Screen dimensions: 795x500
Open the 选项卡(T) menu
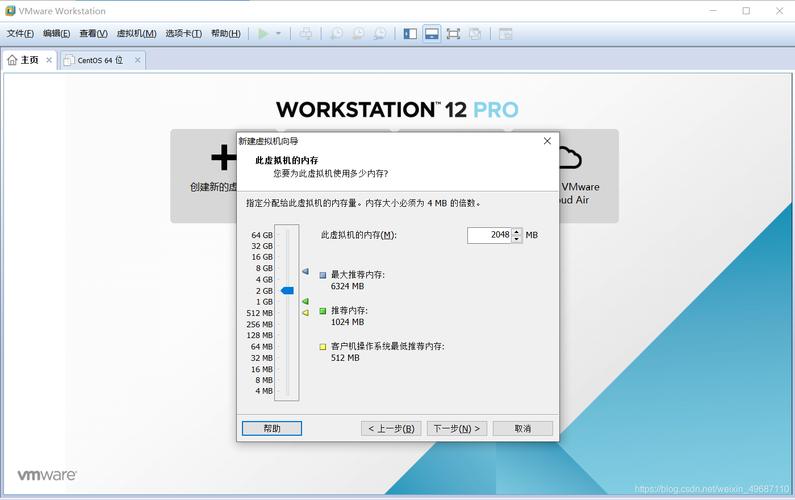(x=184, y=33)
